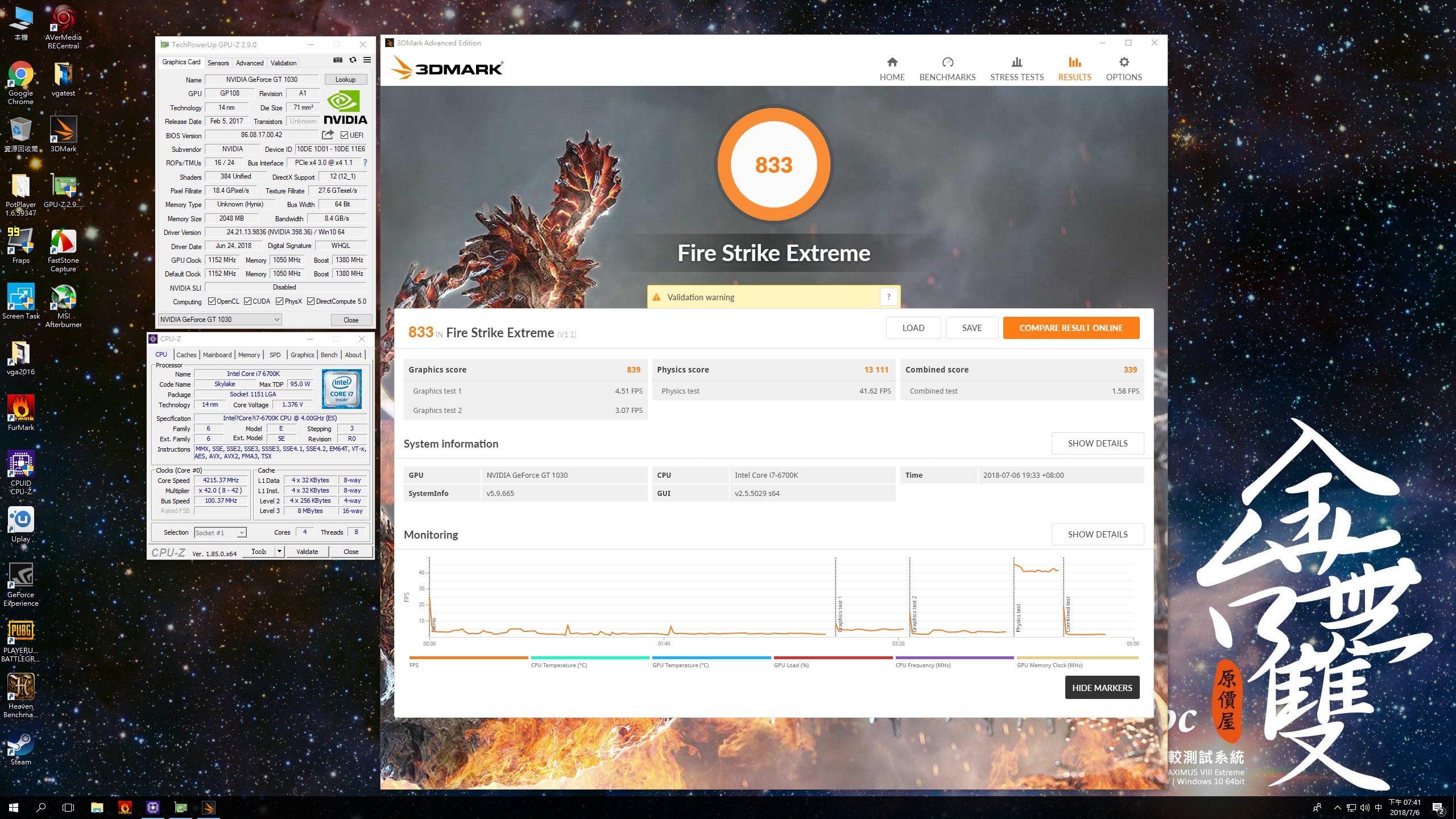Open RESULTS in 3DMark navigation
This screenshot has height=819, width=1456.
1074,69
